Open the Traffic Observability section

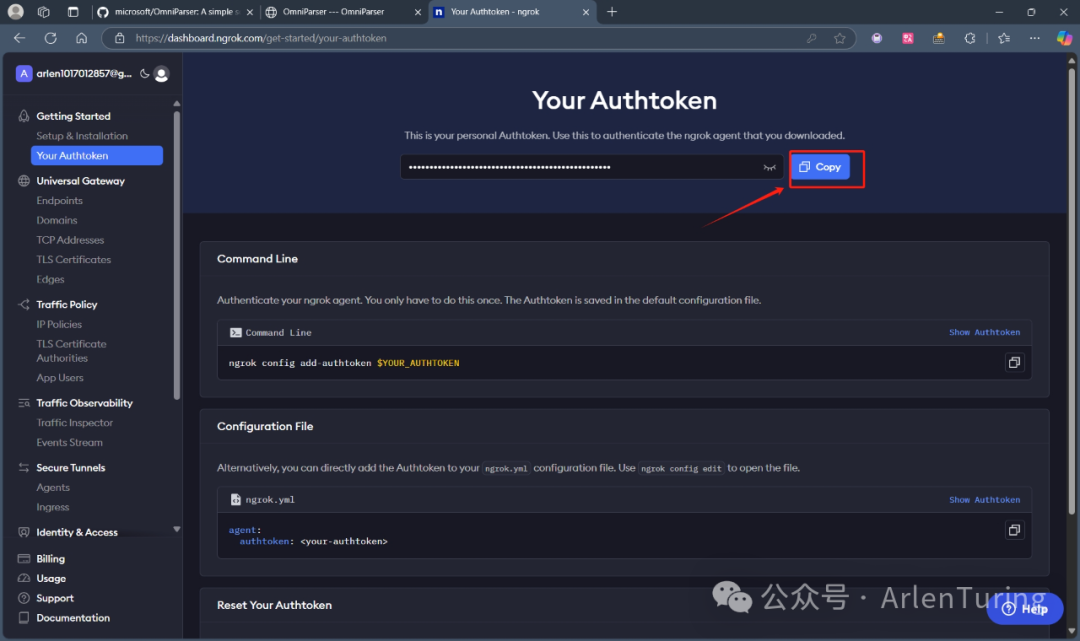85,403
